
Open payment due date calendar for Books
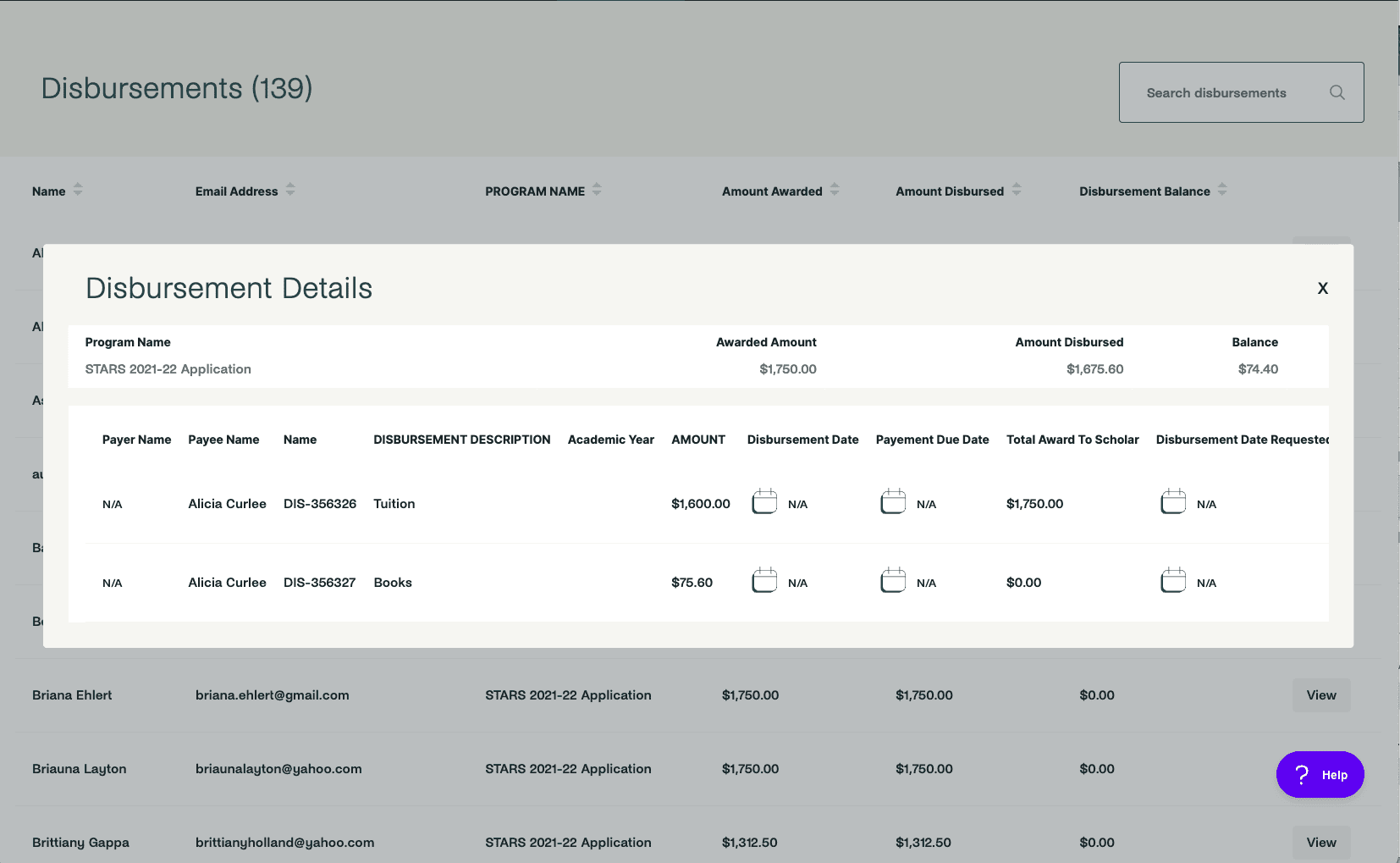892,580
